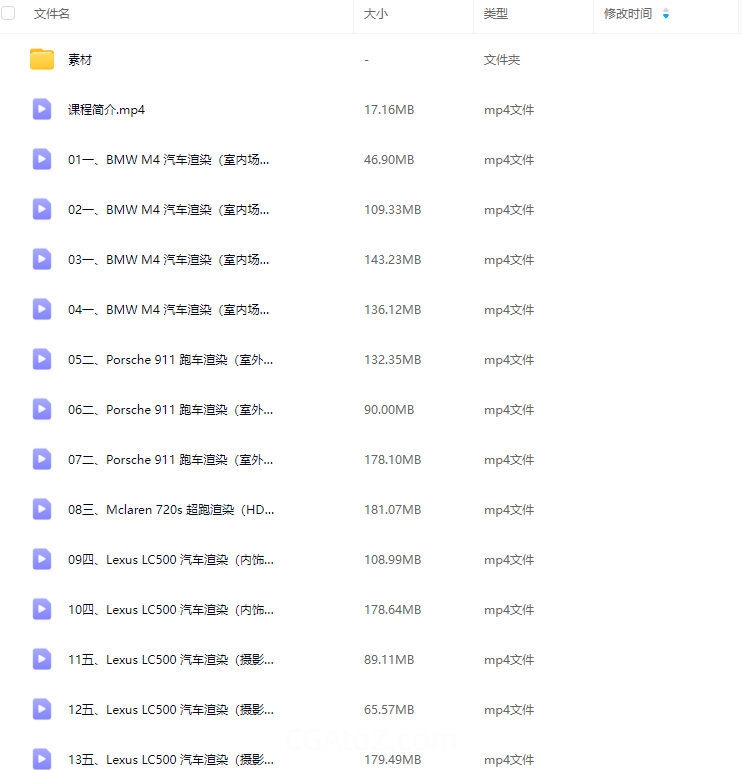The width and height of the screenshot is (742, 770).
Task: Toggle the sort arrow next to 修改时间
Action: coord(666,14)
